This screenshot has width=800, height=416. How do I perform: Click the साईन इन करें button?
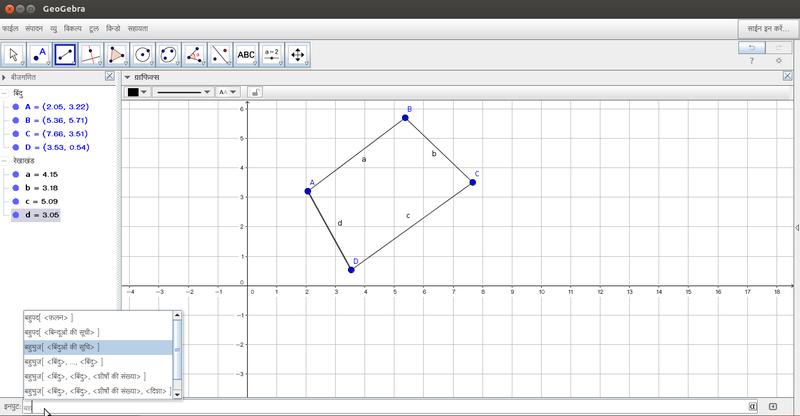point(768,29)
